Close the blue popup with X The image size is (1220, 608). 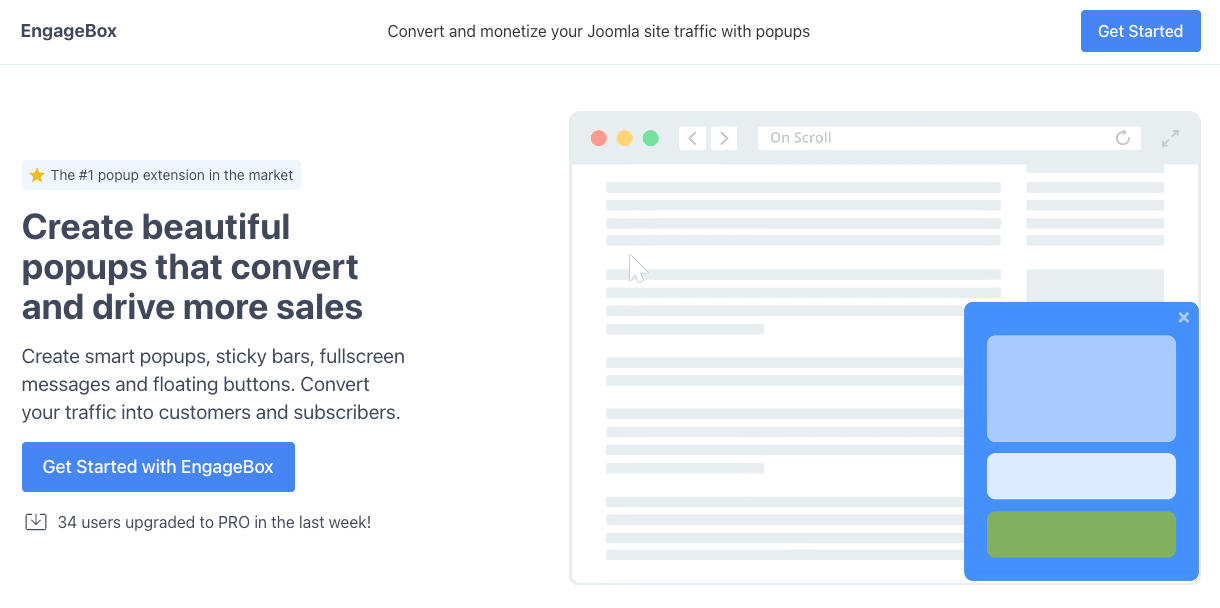pos(1184,317)
